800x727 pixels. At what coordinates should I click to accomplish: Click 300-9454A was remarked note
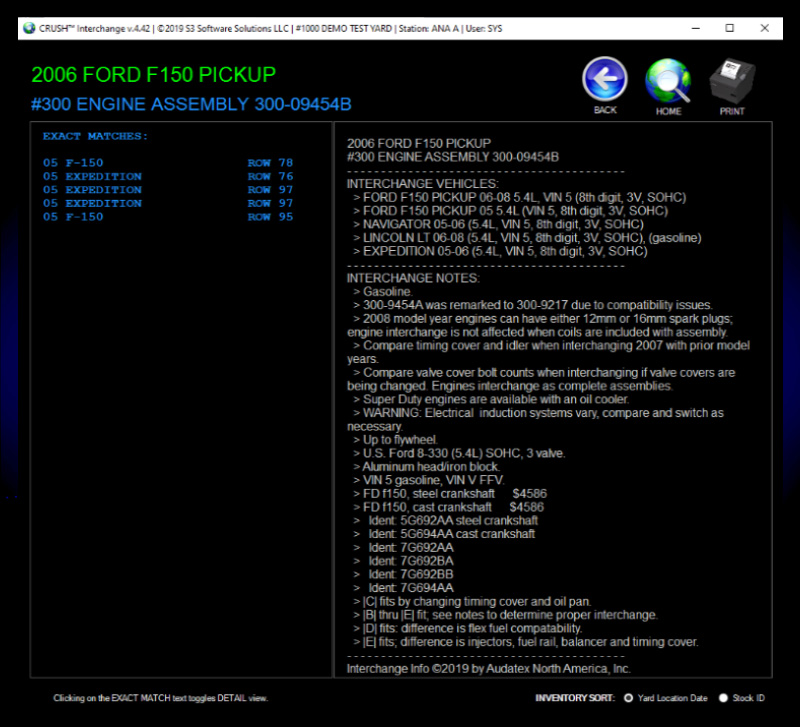coord(533,305)
